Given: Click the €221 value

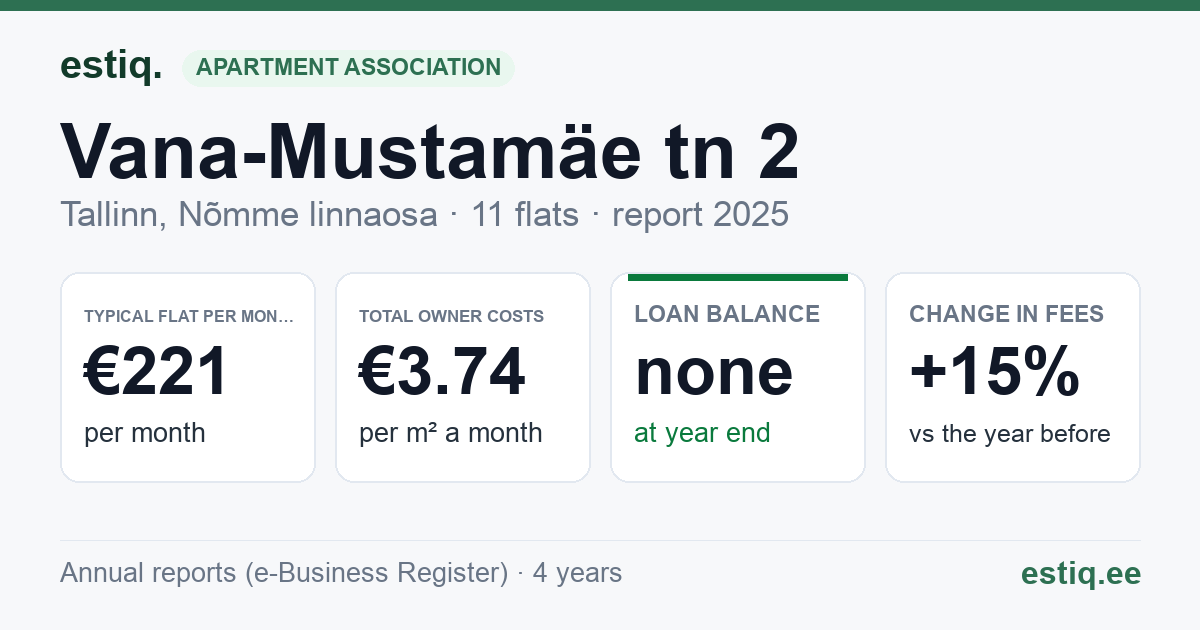Looking at the screenshot, I should pyautogui.click(x=157, y=372).
